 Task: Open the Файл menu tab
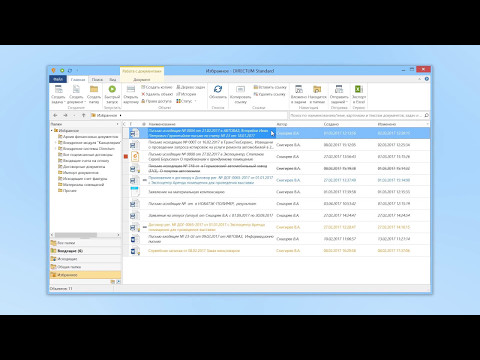[58, 79]
